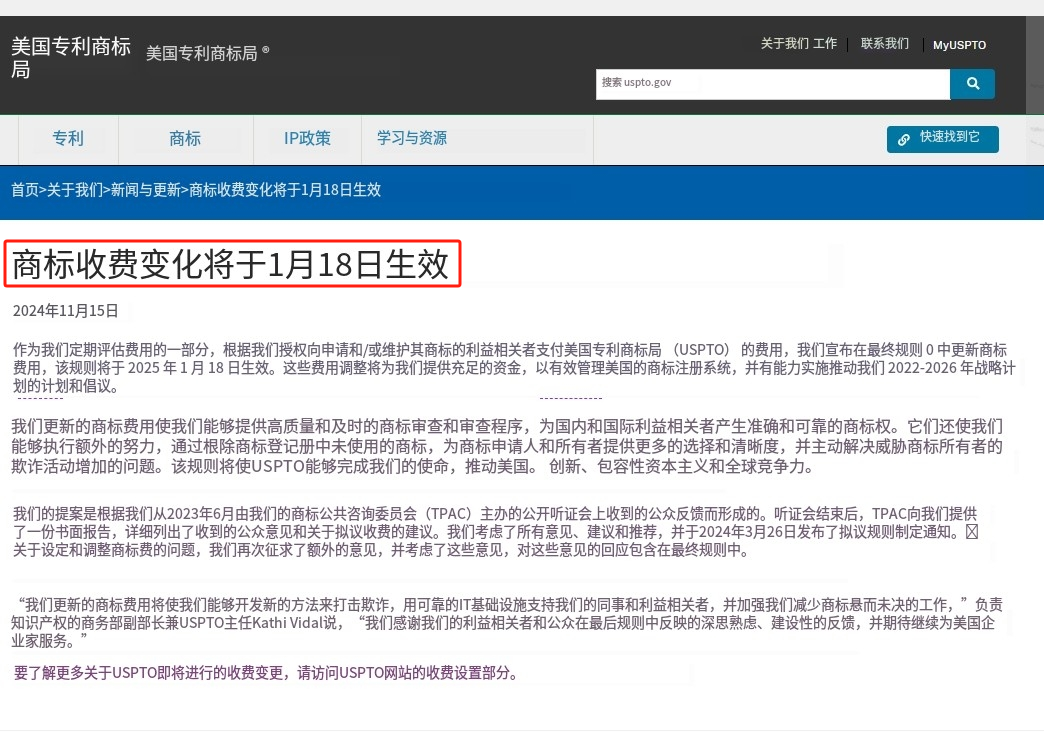Click the 关于我们 breadcrumb link
Image resolution: width=1044 pixels, height=733 pixels.
[x=73, y=190]
